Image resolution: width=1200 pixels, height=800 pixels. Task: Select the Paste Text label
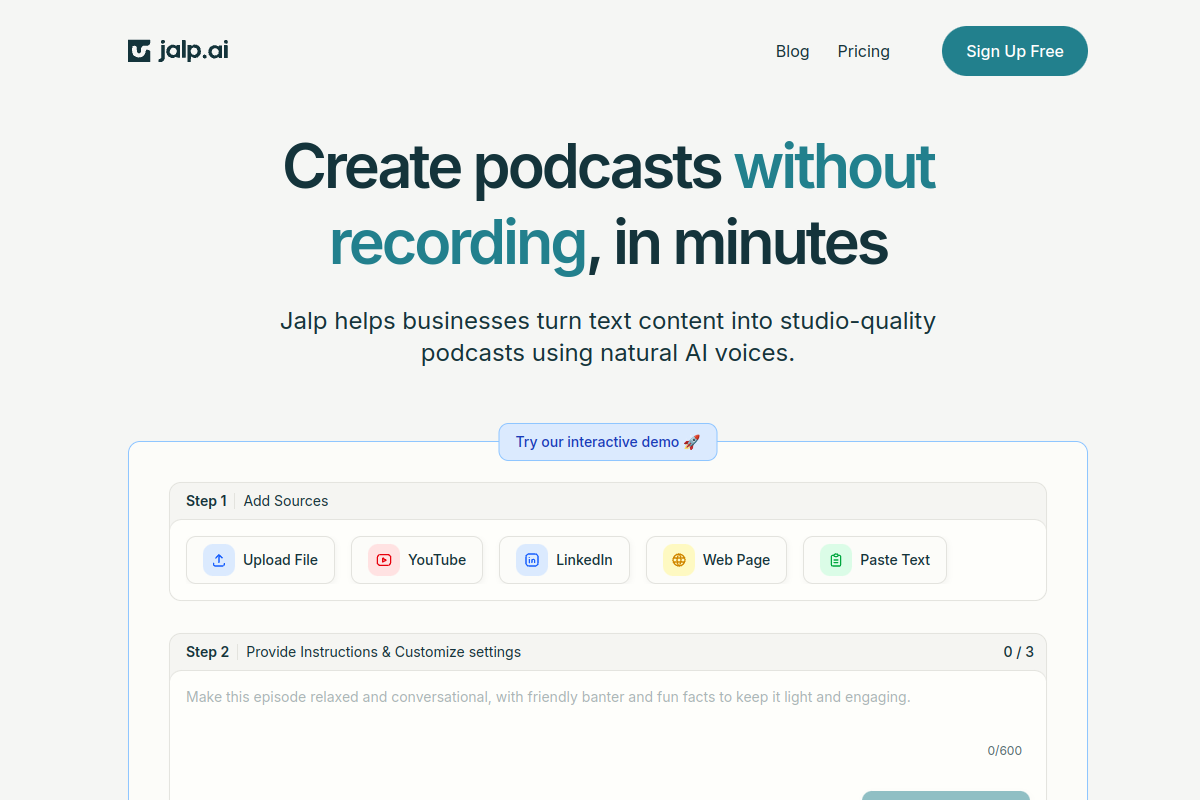[x=895, y=560]
